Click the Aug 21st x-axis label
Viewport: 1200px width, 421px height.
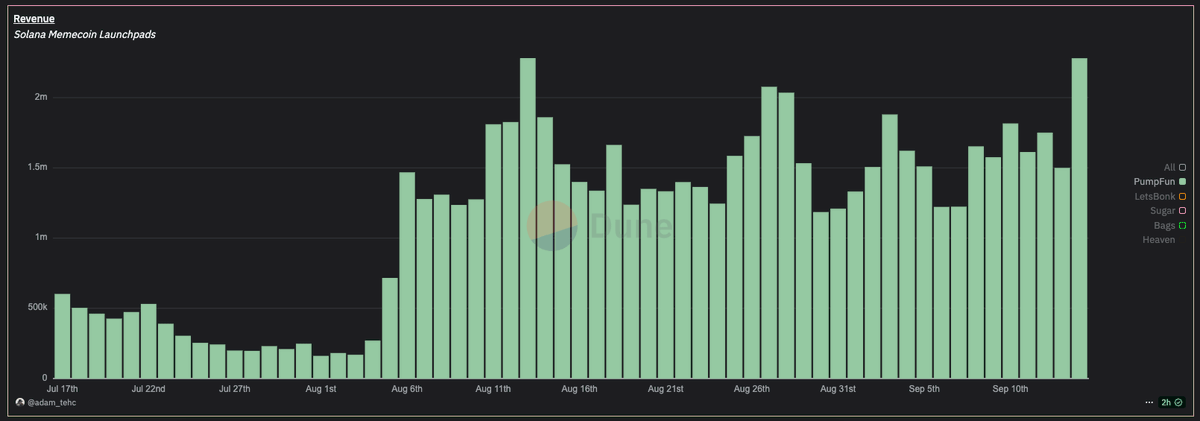[x=666, y=387]
